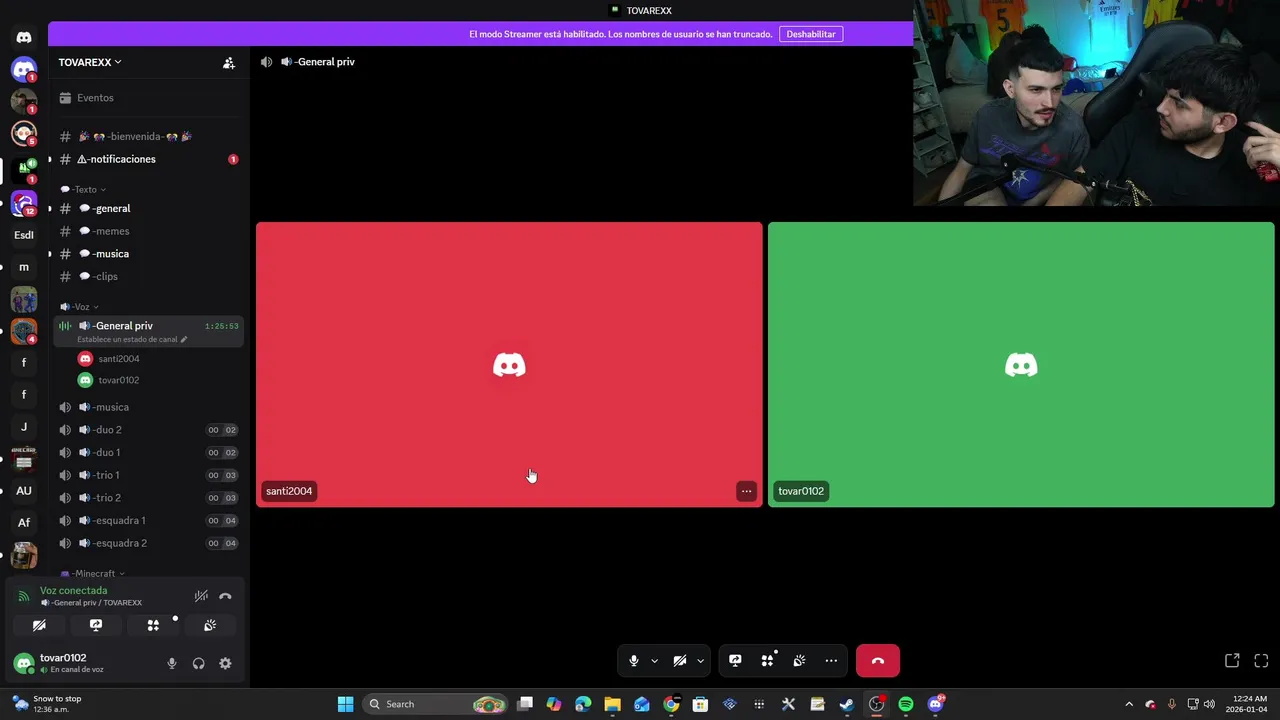The image size is (1280, 720).
Task: Set channel status pencil link
Action: point(132,339)
